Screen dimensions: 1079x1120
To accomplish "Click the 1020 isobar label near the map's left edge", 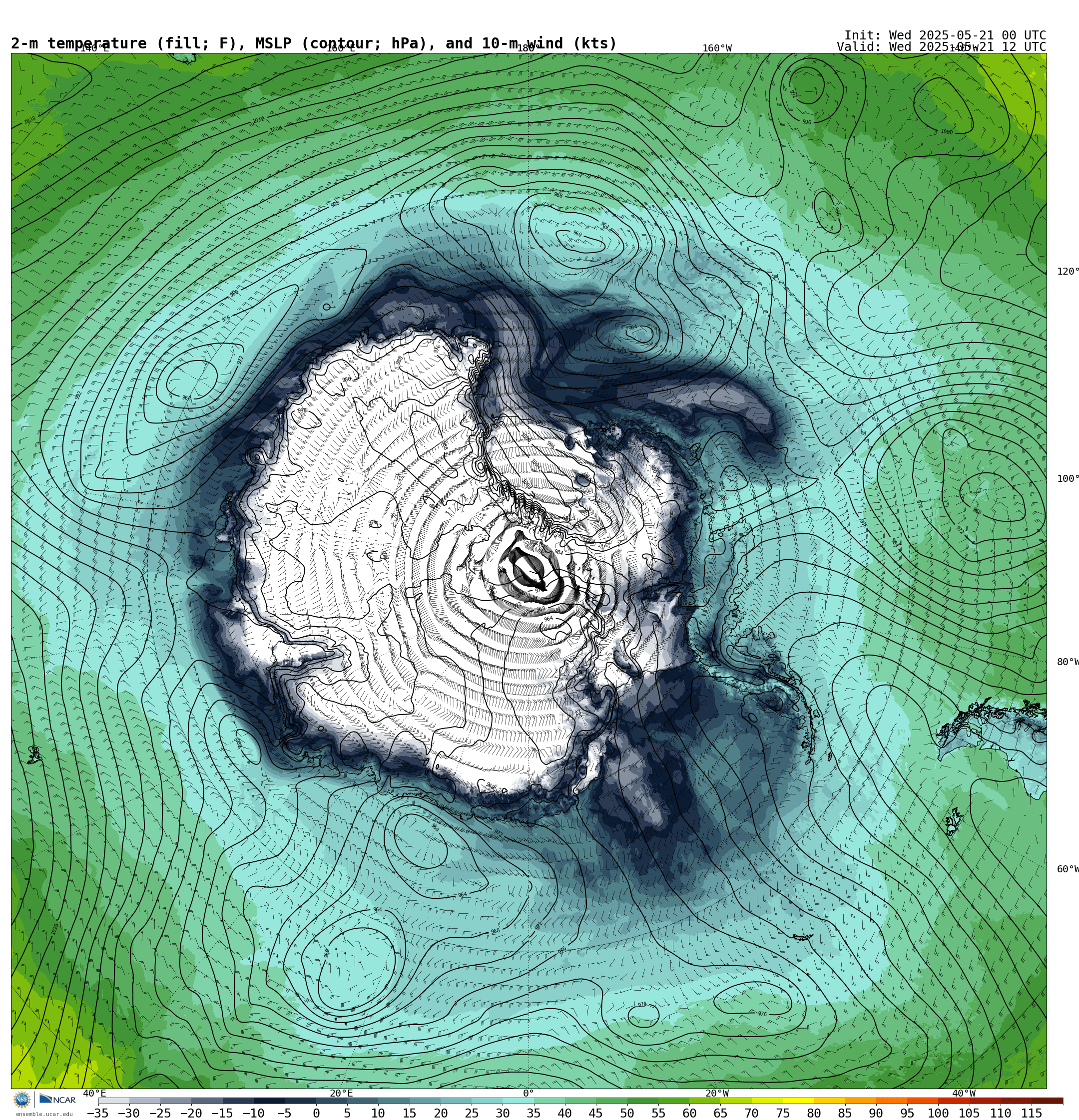I will (55, 929).
